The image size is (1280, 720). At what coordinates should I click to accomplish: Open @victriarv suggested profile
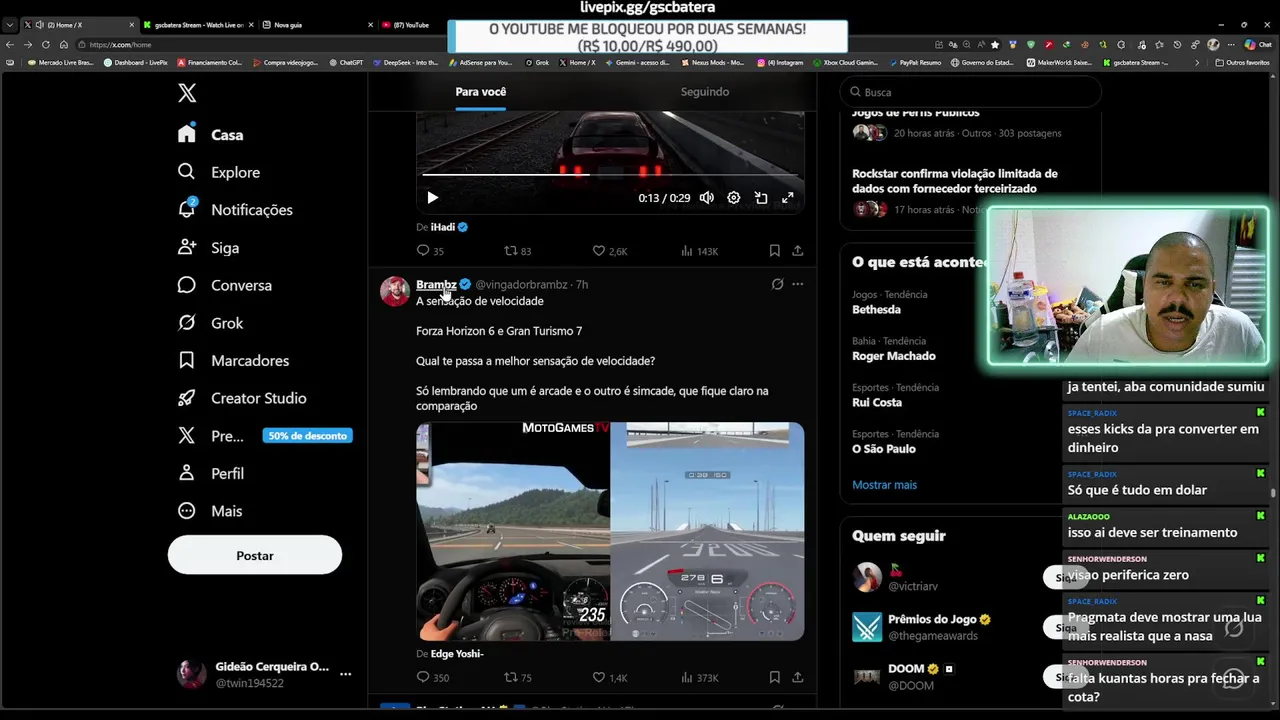[913, 587]
